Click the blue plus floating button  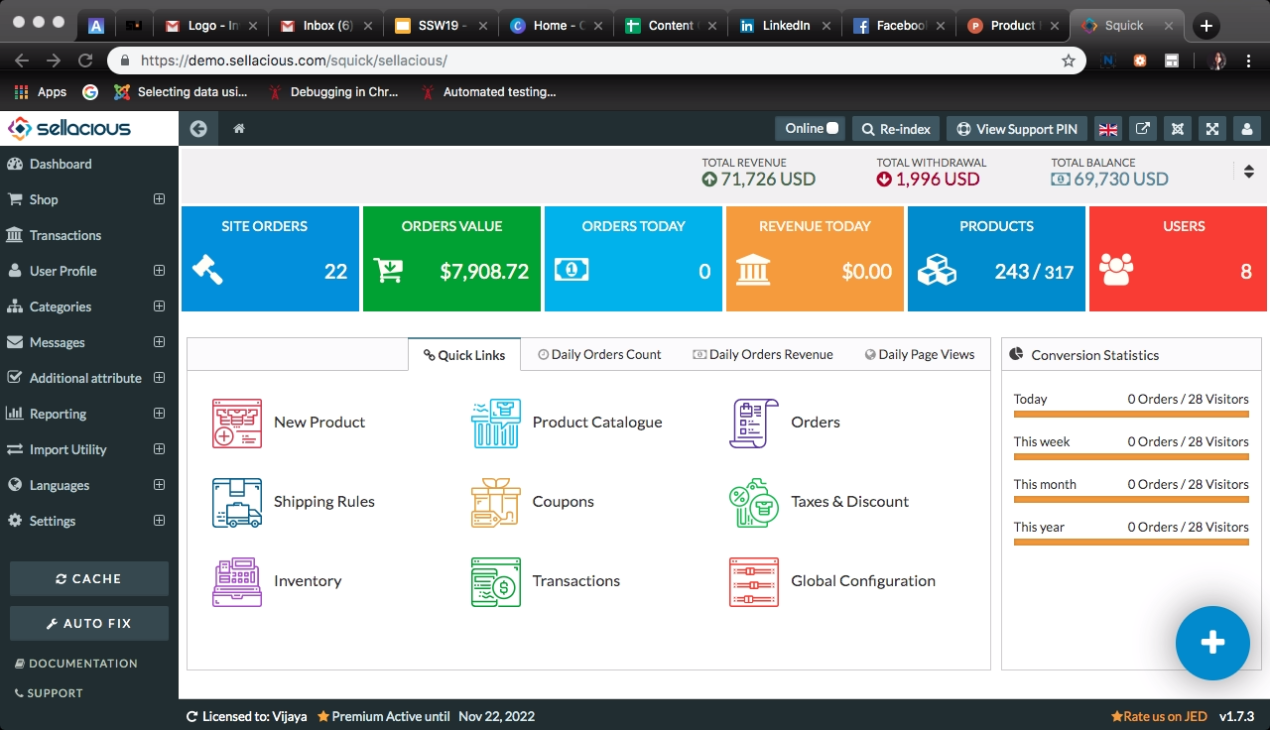click(x=1212, y=643)
